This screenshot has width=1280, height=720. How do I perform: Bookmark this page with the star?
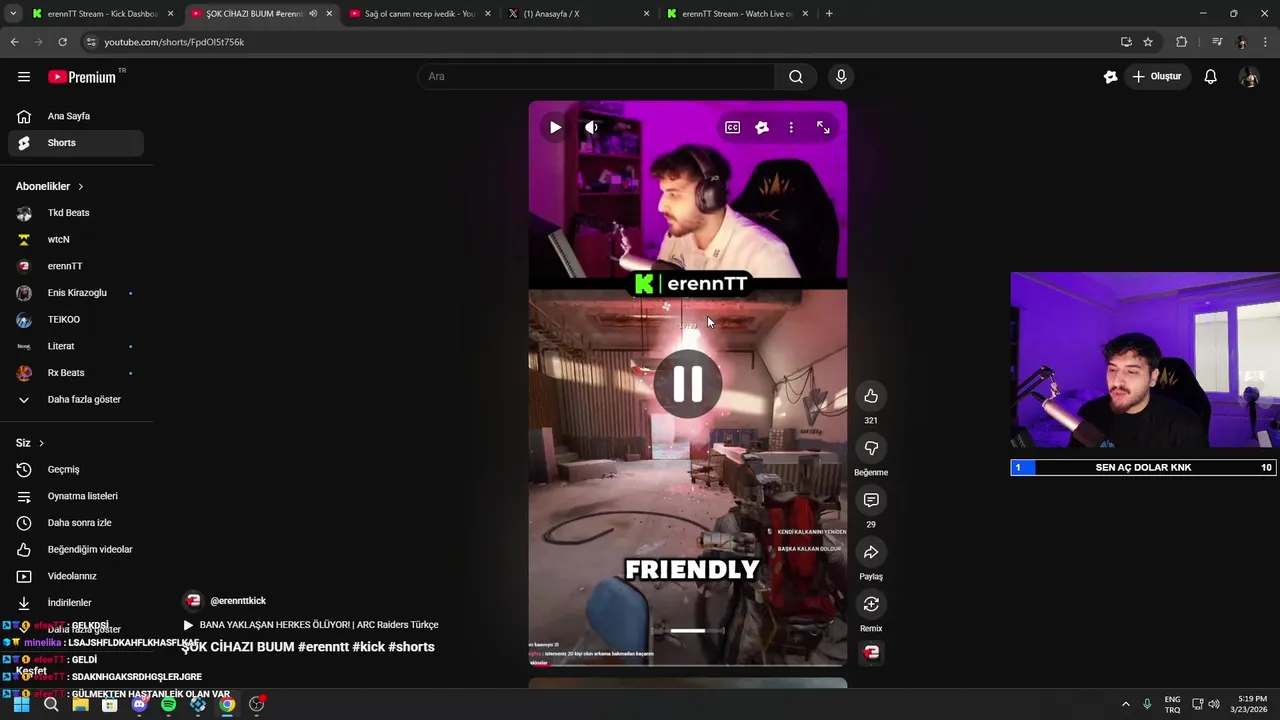1148,42
